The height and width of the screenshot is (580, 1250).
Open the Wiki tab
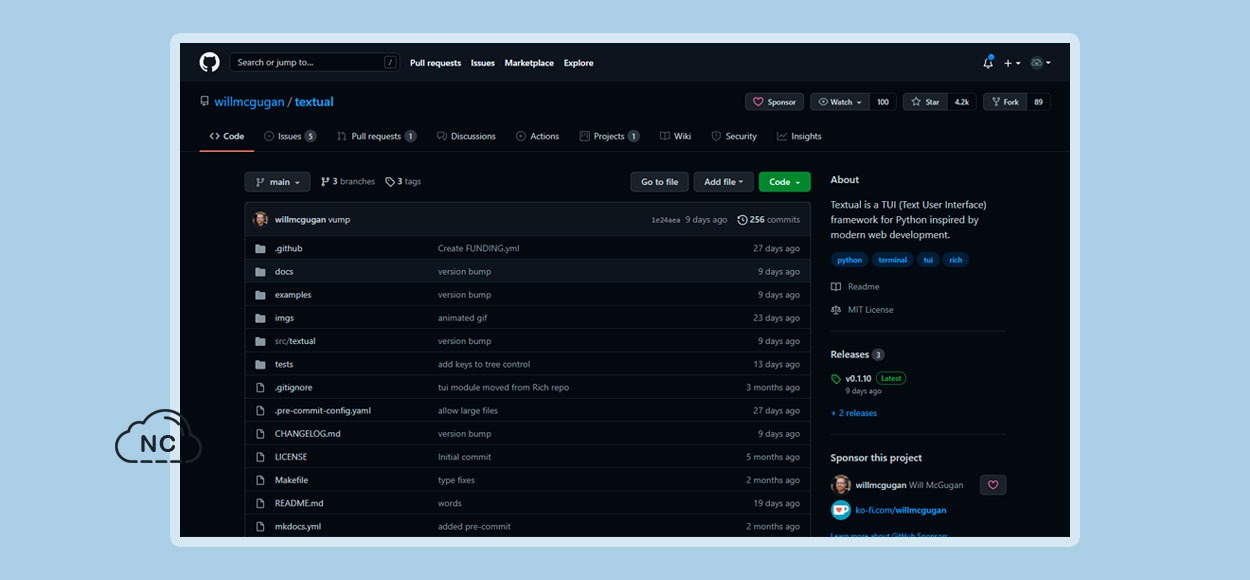pos(675,136)
